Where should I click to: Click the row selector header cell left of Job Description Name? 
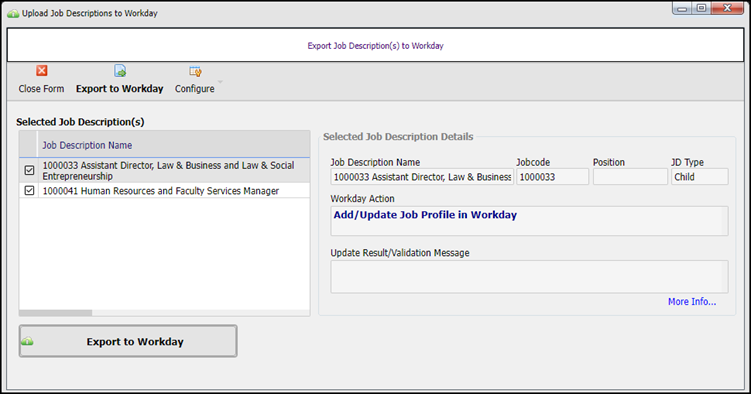(x=28, y=145)
